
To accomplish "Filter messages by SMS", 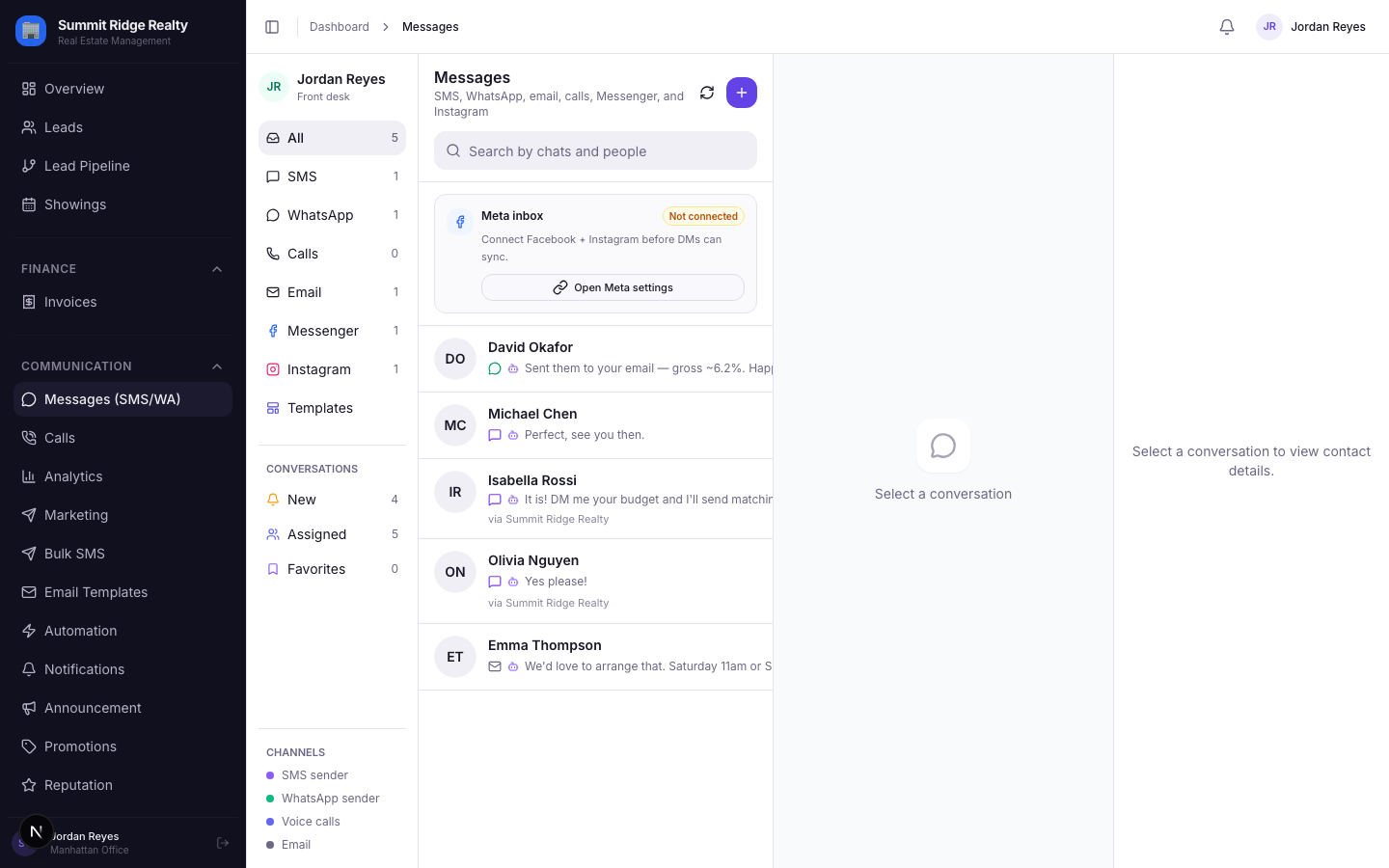I will [332, 176].
